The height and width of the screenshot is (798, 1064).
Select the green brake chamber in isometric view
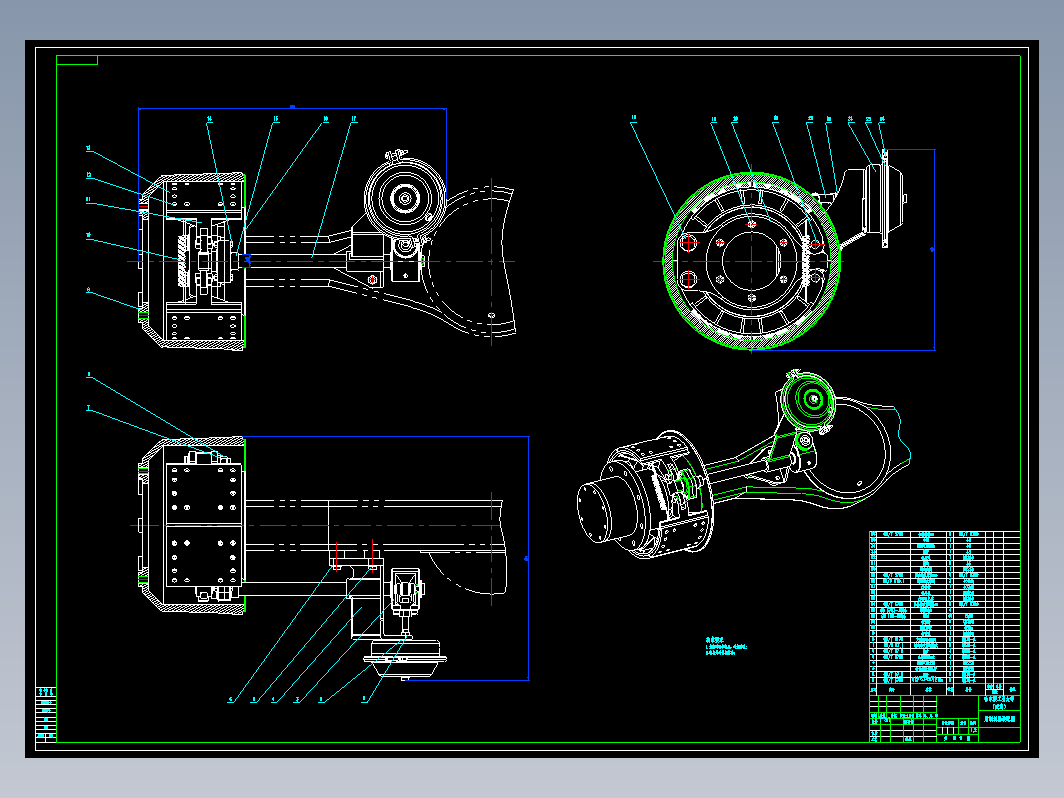808,400
